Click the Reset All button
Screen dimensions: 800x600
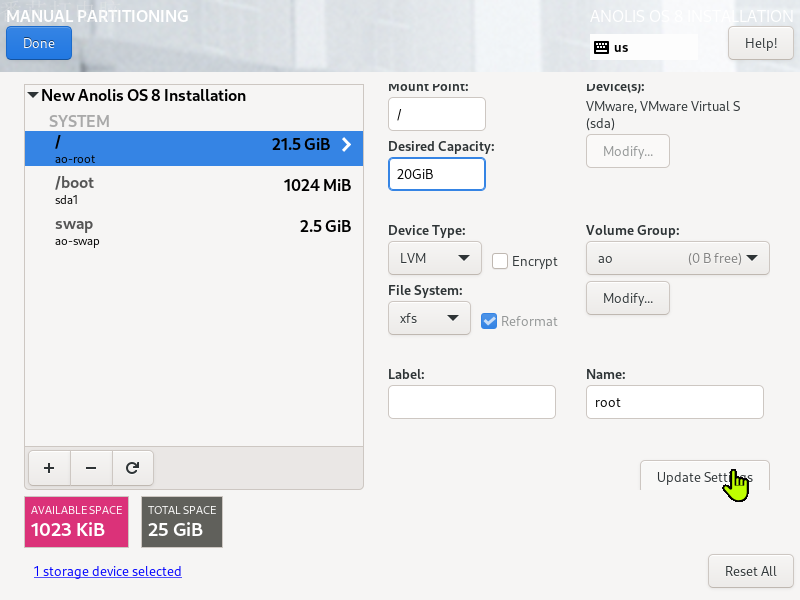[751, 571]
